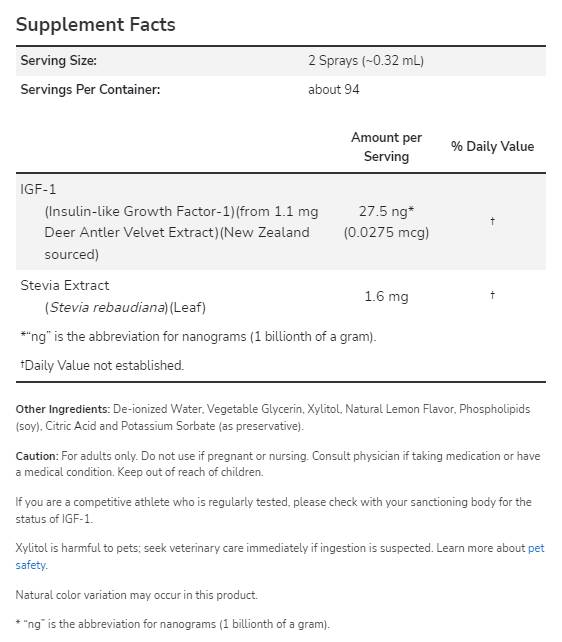Click the Caution bold label

[x=37, y=456]
